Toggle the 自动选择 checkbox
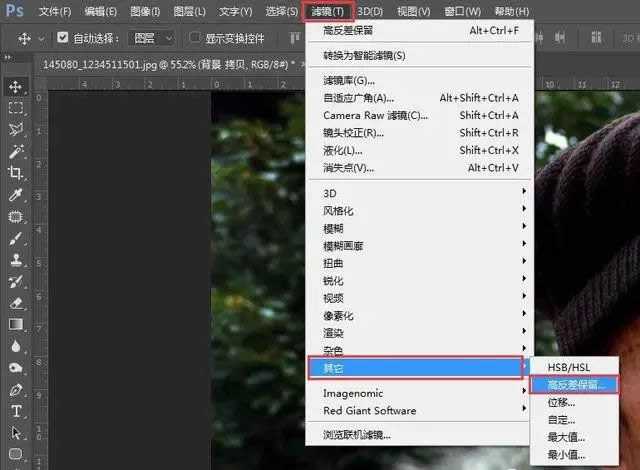This screenshot has height=470, width=640. 63,38
